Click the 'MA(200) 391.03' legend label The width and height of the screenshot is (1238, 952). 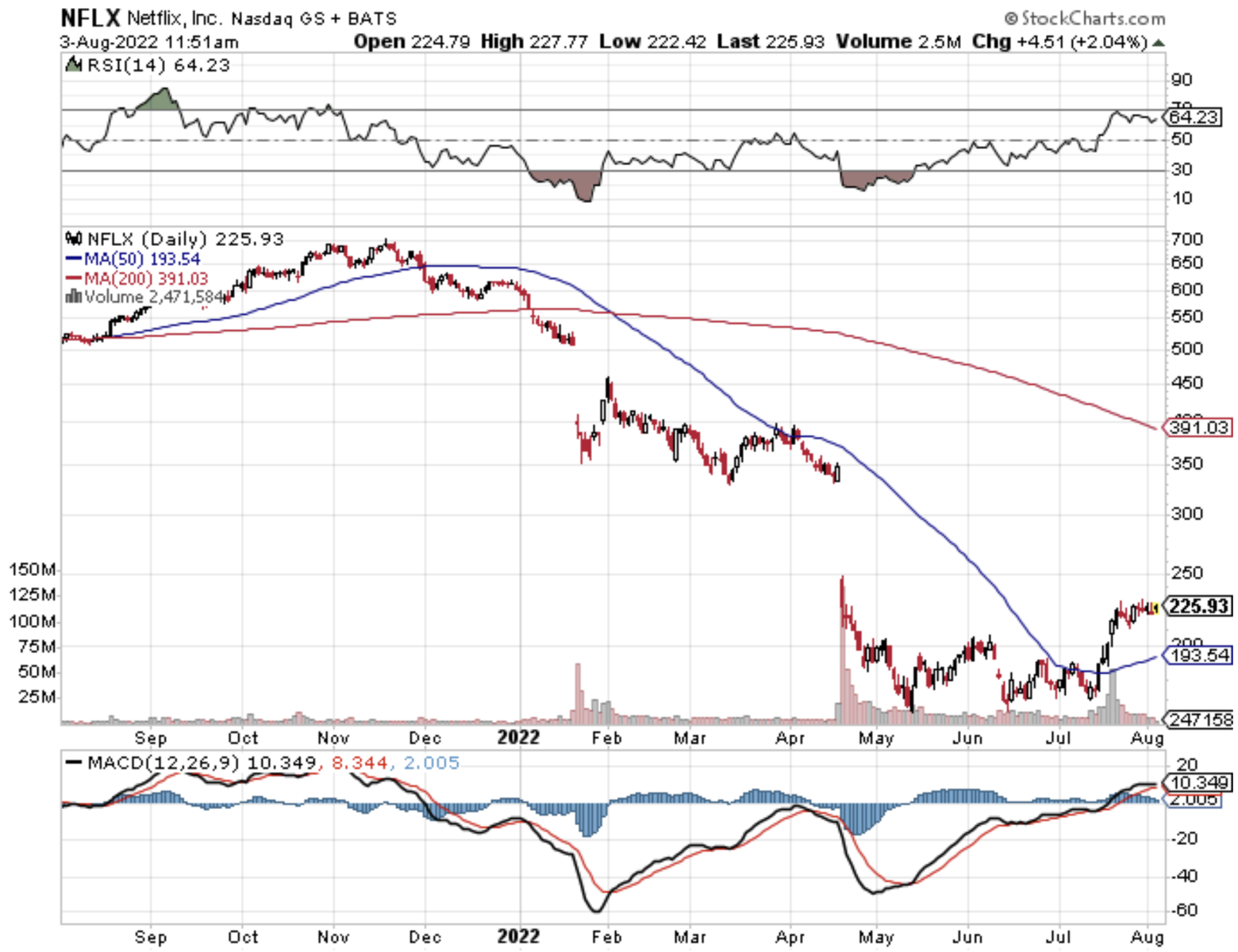click(x=146, y=278)
